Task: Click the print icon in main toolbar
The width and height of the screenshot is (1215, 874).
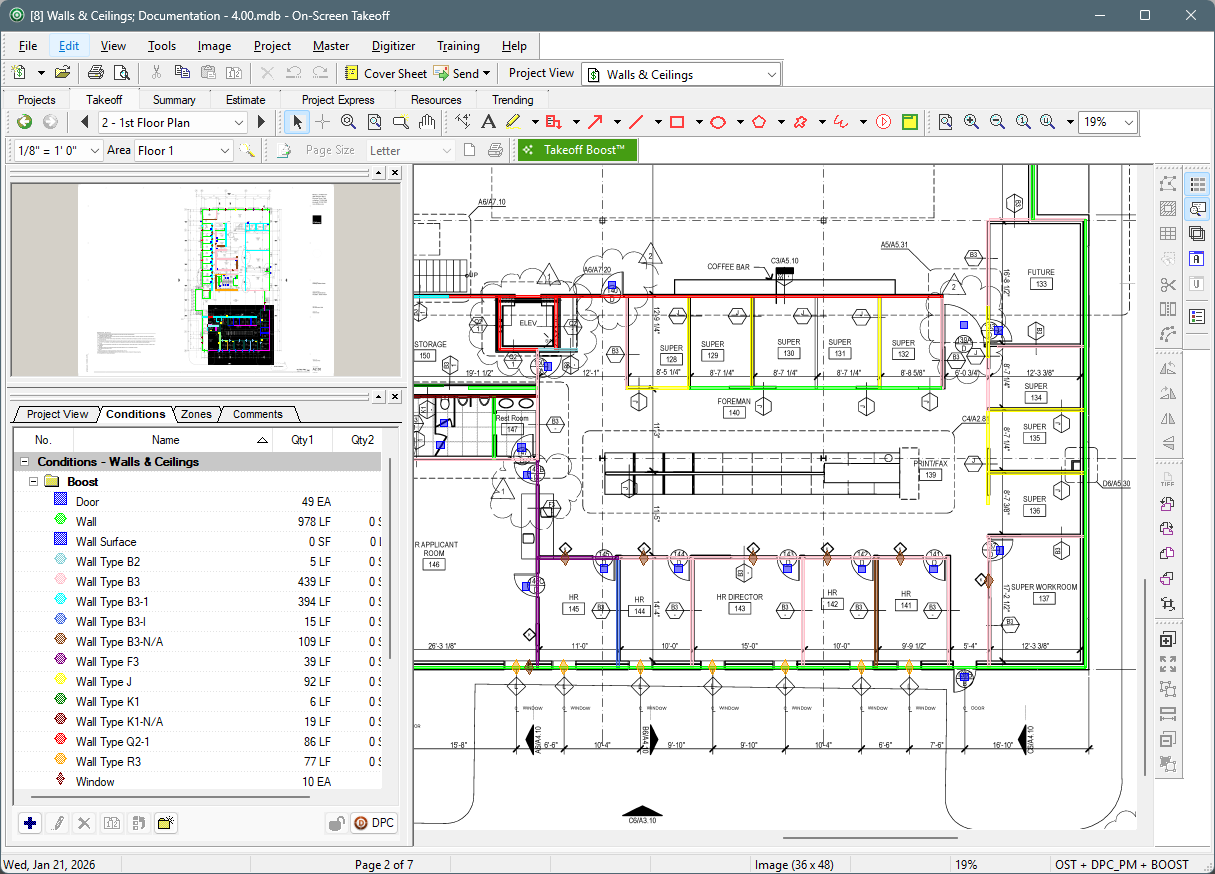Action: (96, 73)
